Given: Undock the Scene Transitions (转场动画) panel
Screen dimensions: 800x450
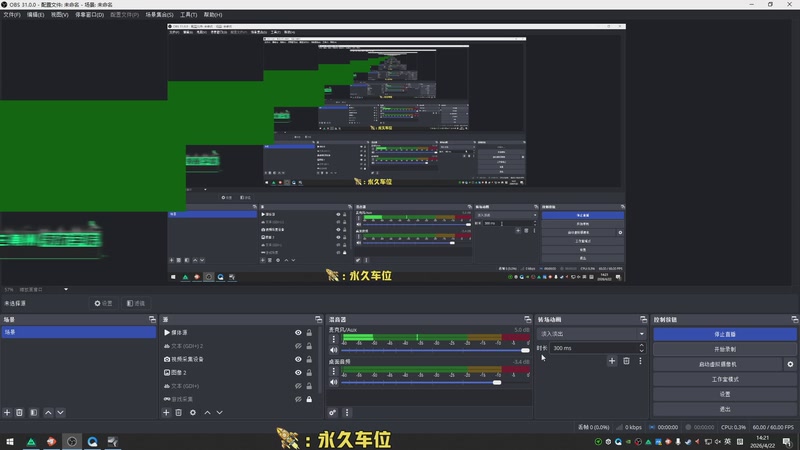Looking at the screenshot, I should (643, 319).
